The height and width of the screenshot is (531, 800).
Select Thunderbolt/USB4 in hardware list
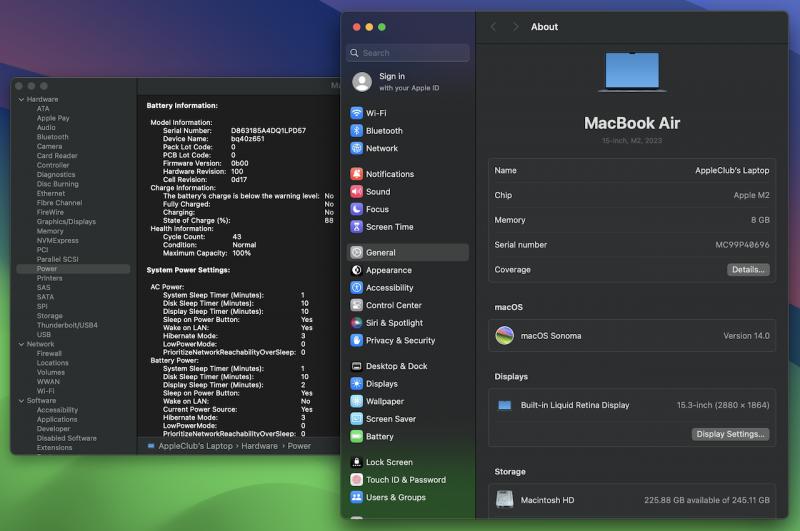[x=67, y=325]
